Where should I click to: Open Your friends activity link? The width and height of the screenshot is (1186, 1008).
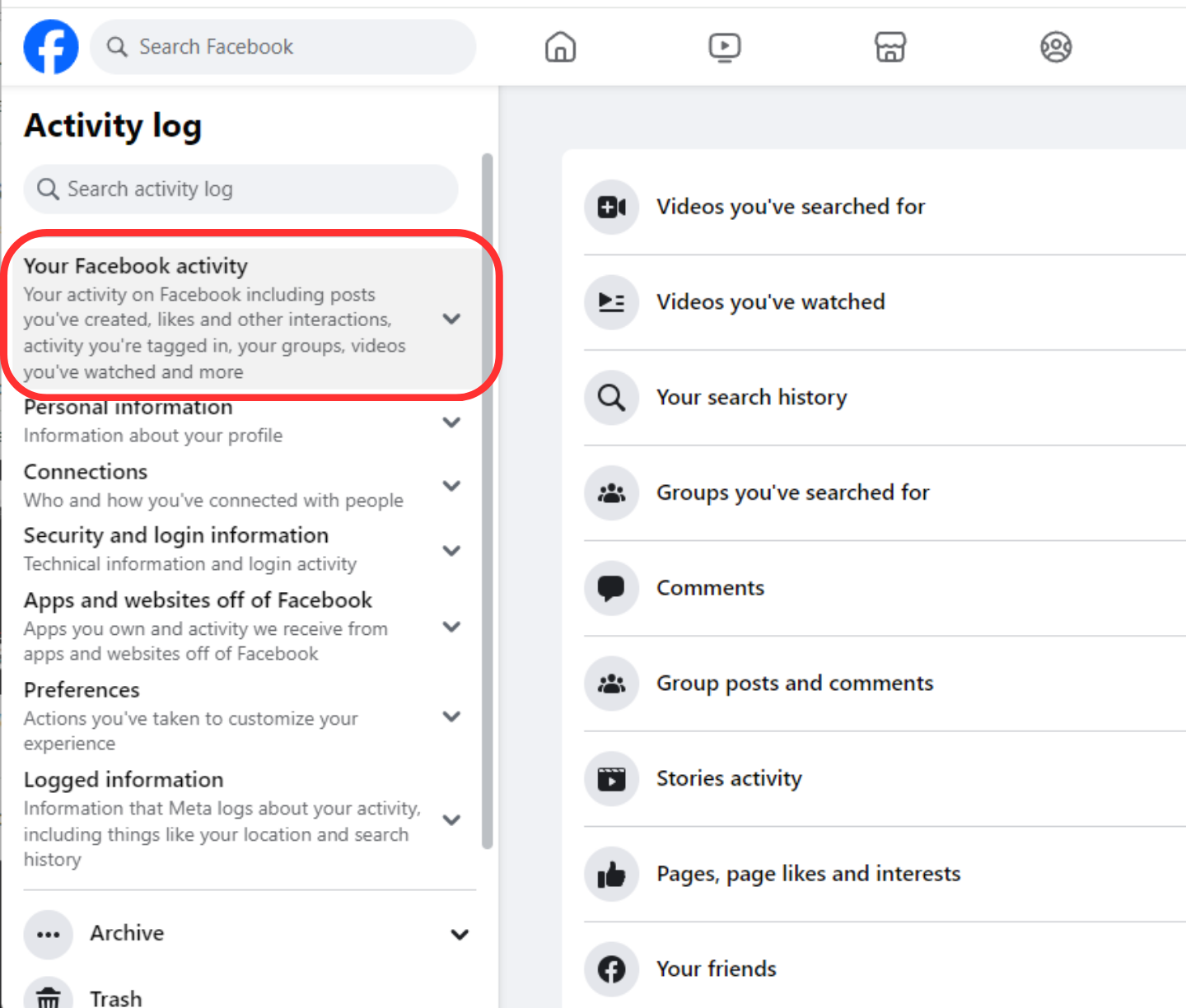(x=716, y=969)
